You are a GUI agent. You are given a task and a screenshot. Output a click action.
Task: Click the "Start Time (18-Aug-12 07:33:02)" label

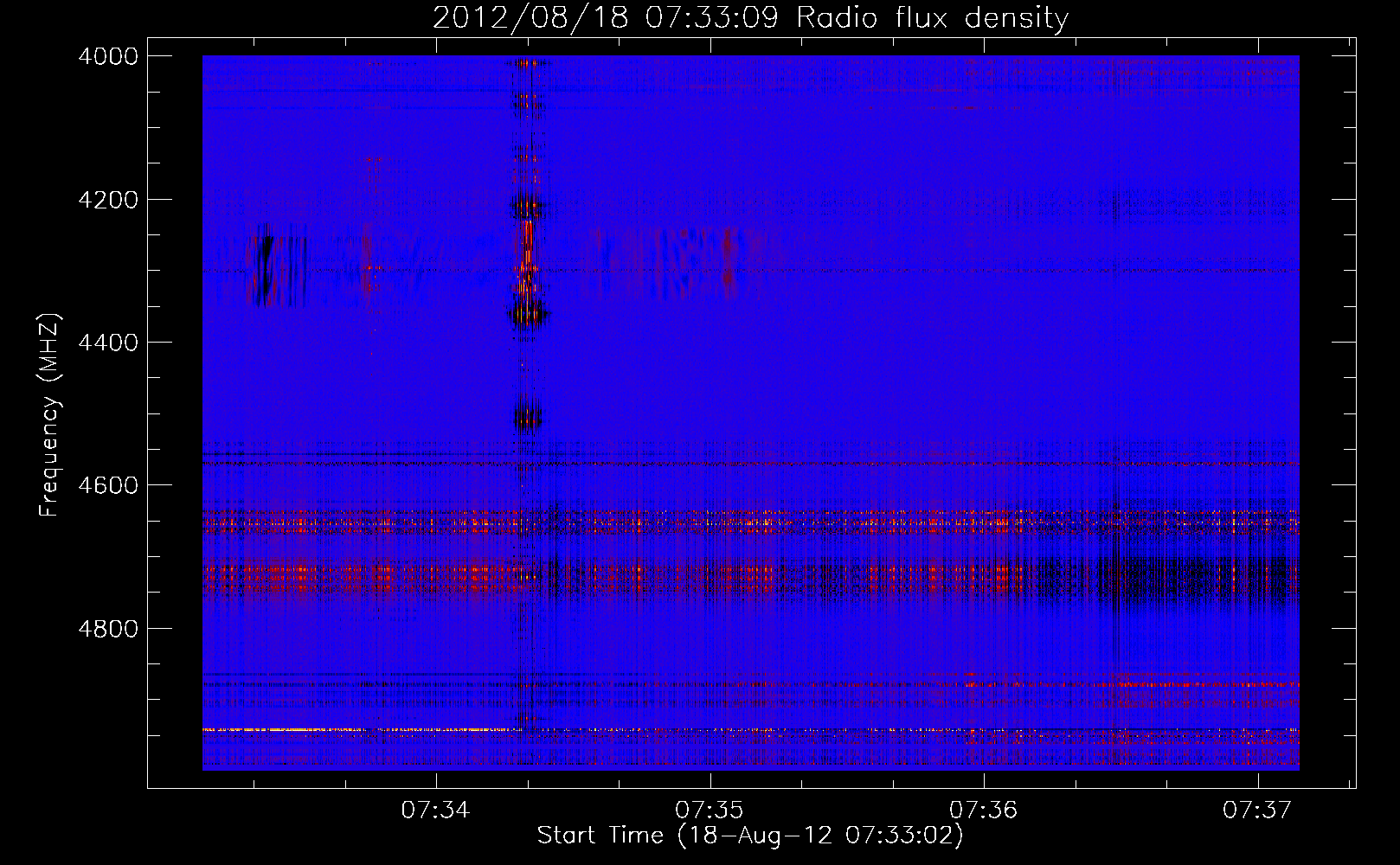coord(749,836)
